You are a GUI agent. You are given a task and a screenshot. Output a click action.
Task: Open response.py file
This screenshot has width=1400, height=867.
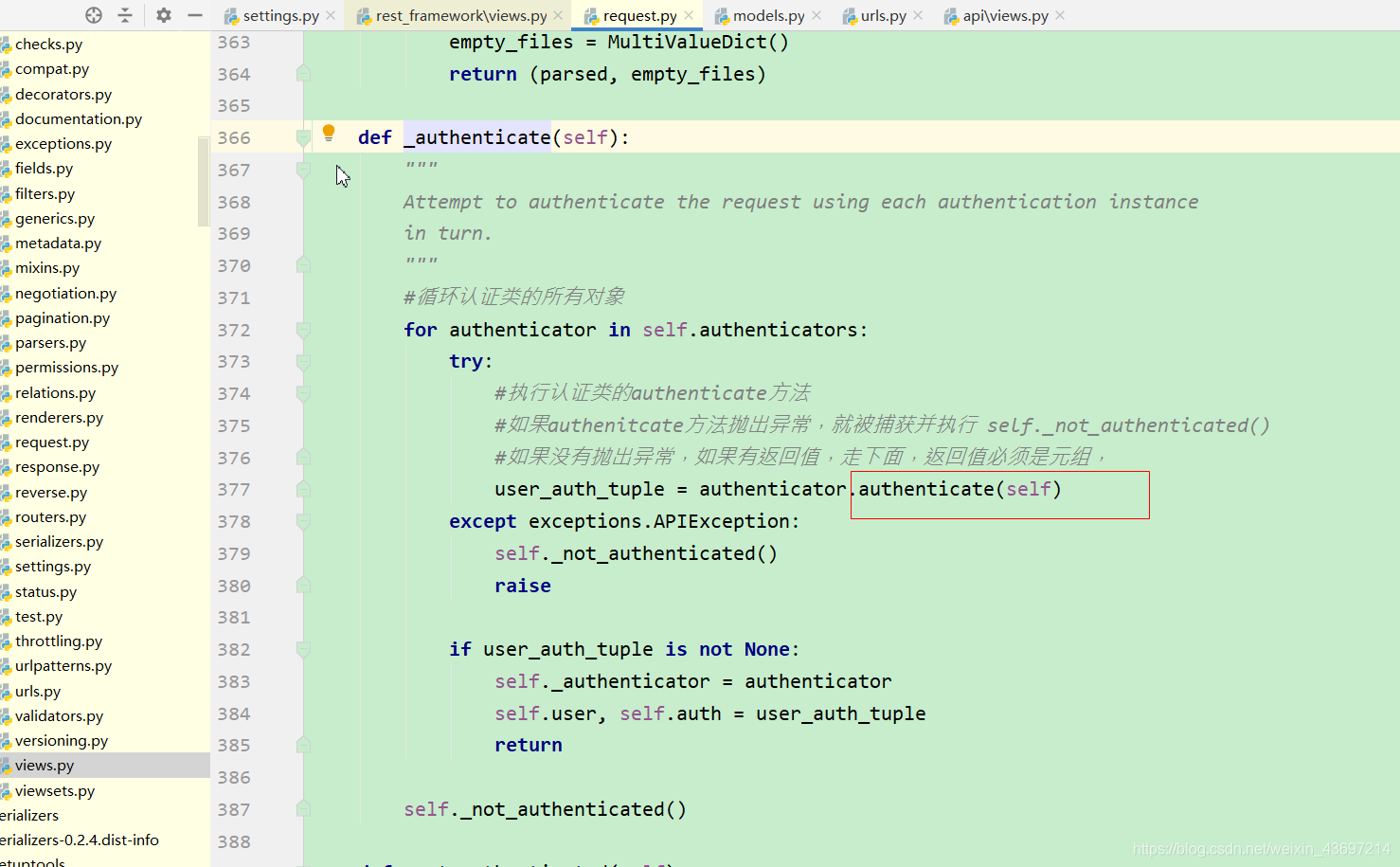[57, 467]
